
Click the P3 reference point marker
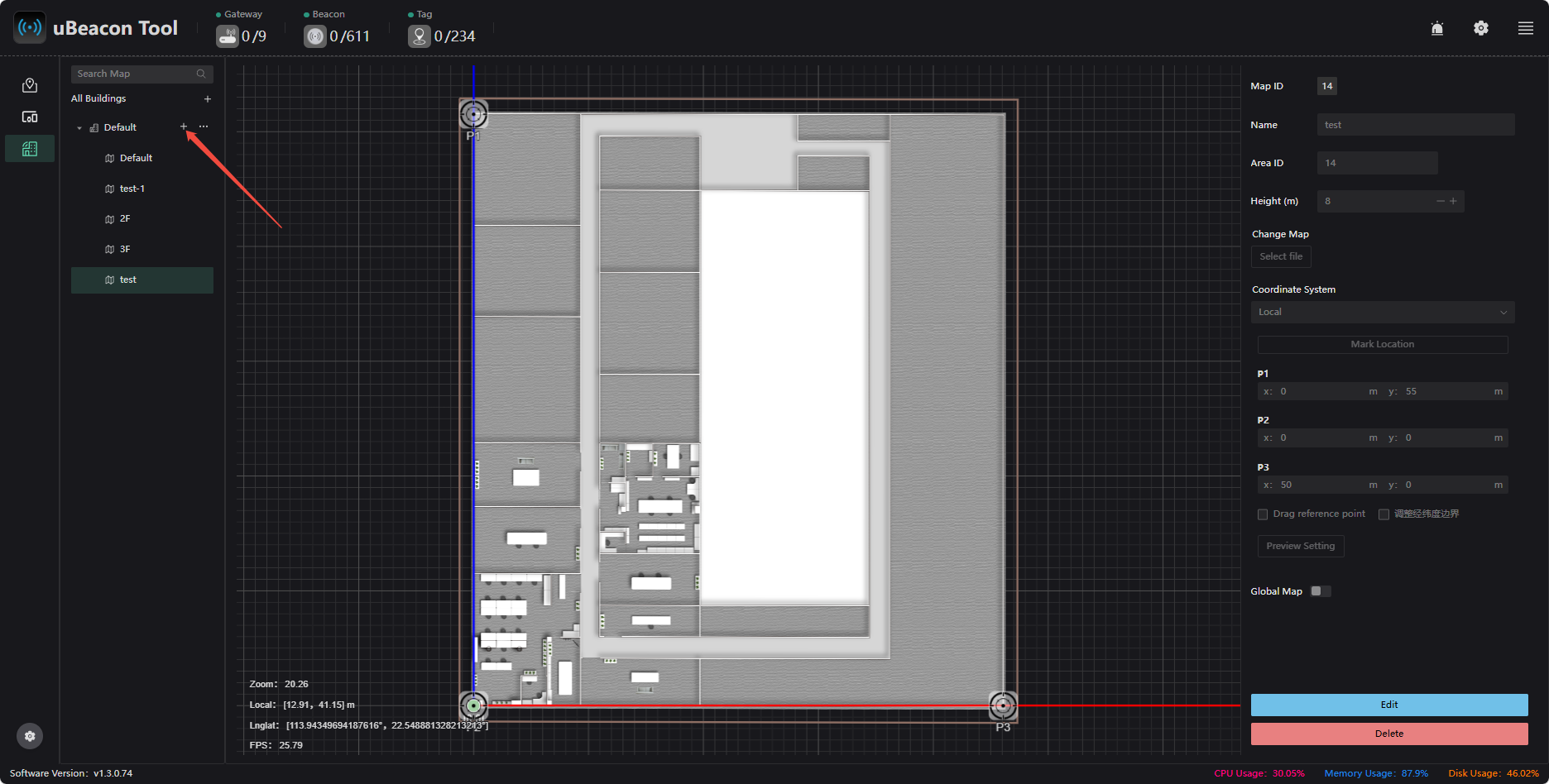(x=1003, y=705)
